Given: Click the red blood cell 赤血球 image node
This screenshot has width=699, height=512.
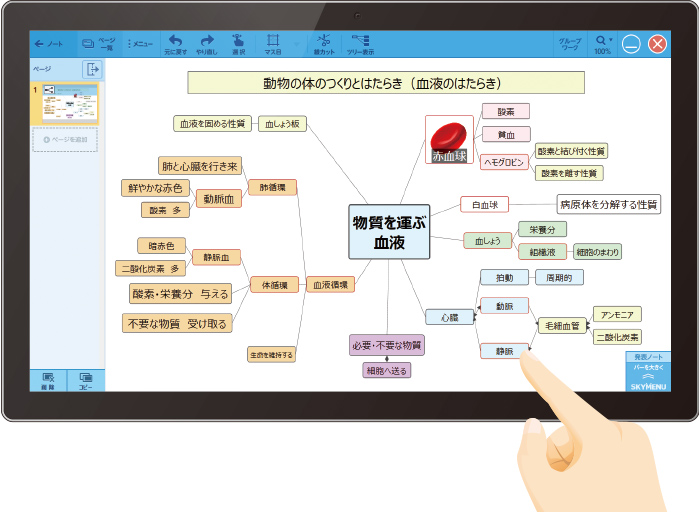Looking at the screenshot, I should pyautogui.click(x=449, y=139).
